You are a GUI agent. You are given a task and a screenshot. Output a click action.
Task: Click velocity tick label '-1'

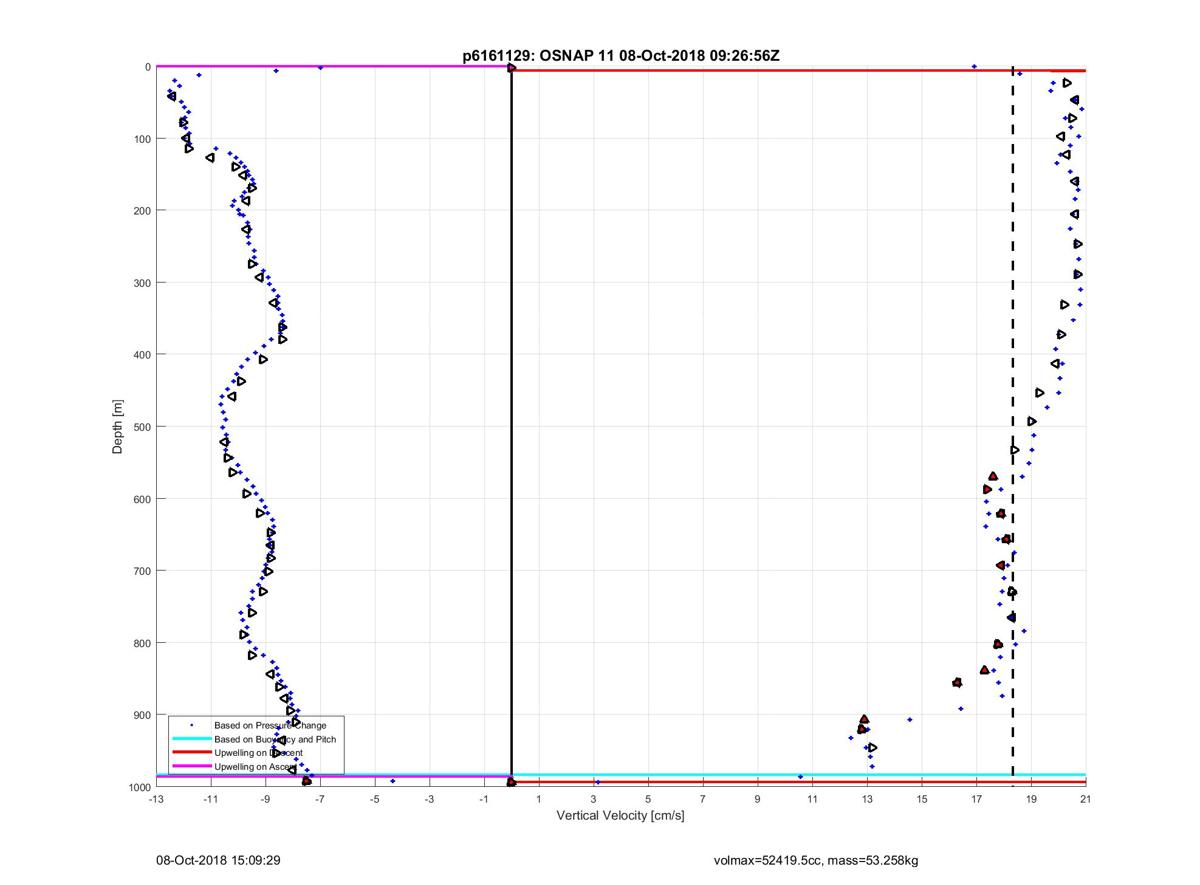click(484, 799)
